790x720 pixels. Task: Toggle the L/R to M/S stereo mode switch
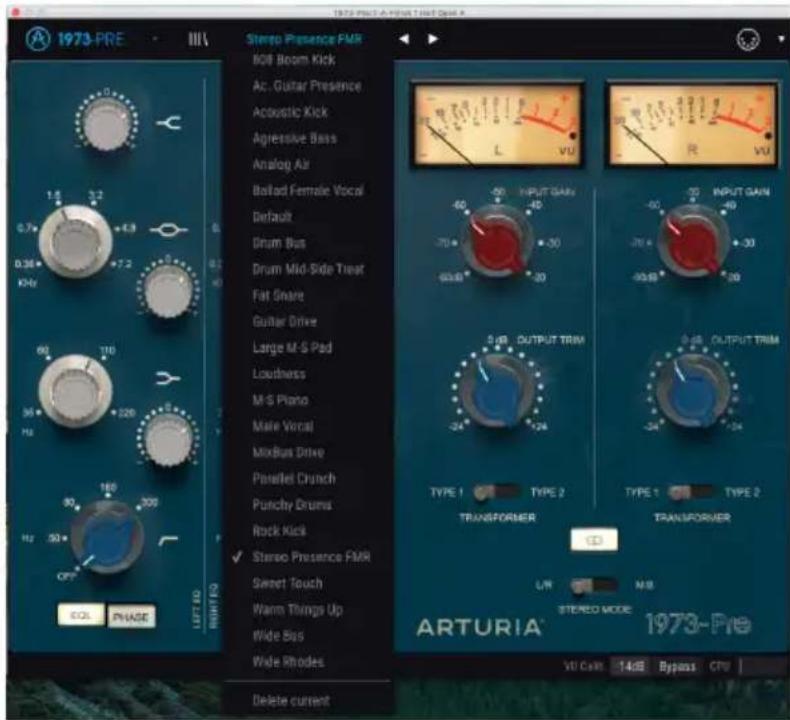(x=594, y=586)
